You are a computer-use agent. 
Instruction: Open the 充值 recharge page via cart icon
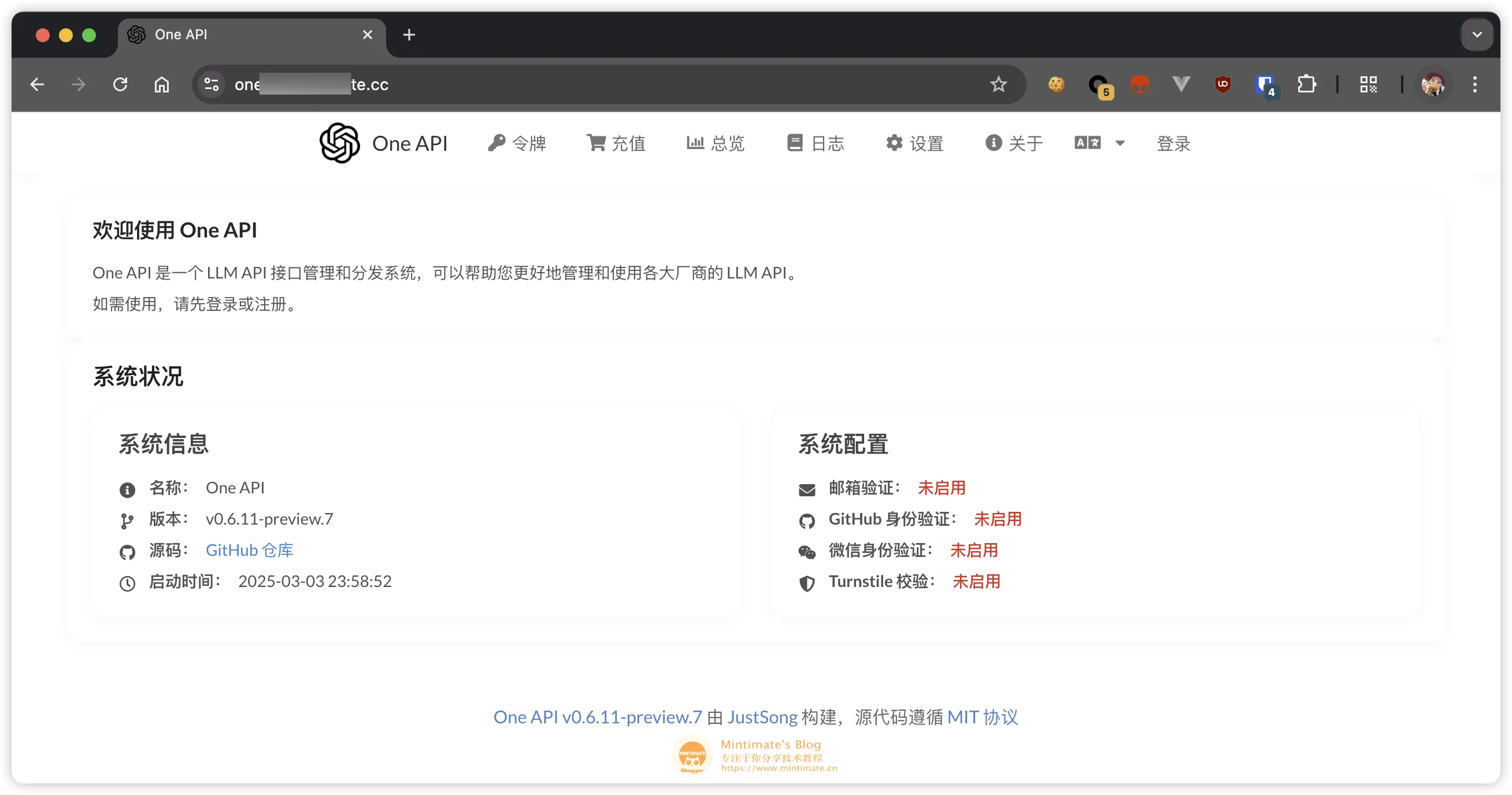(597, 143)
